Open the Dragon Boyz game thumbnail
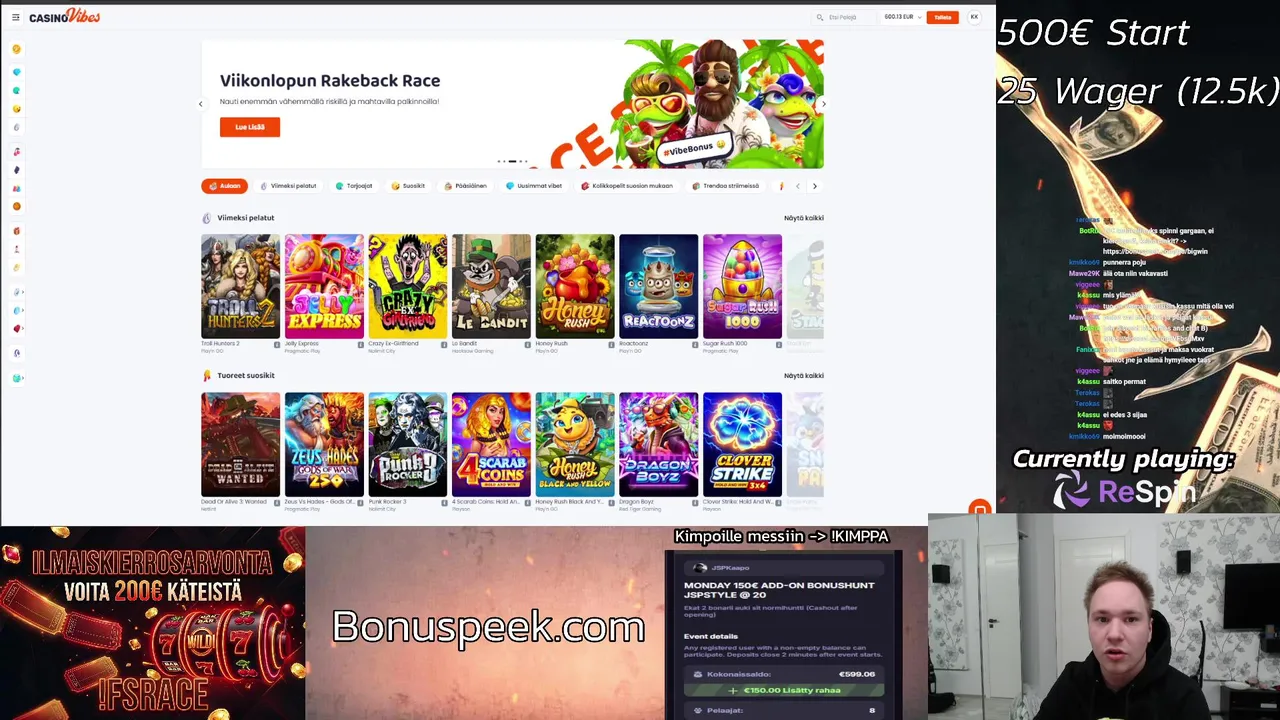The height and width of the screenshot is (720, 1280). (658, 444)
